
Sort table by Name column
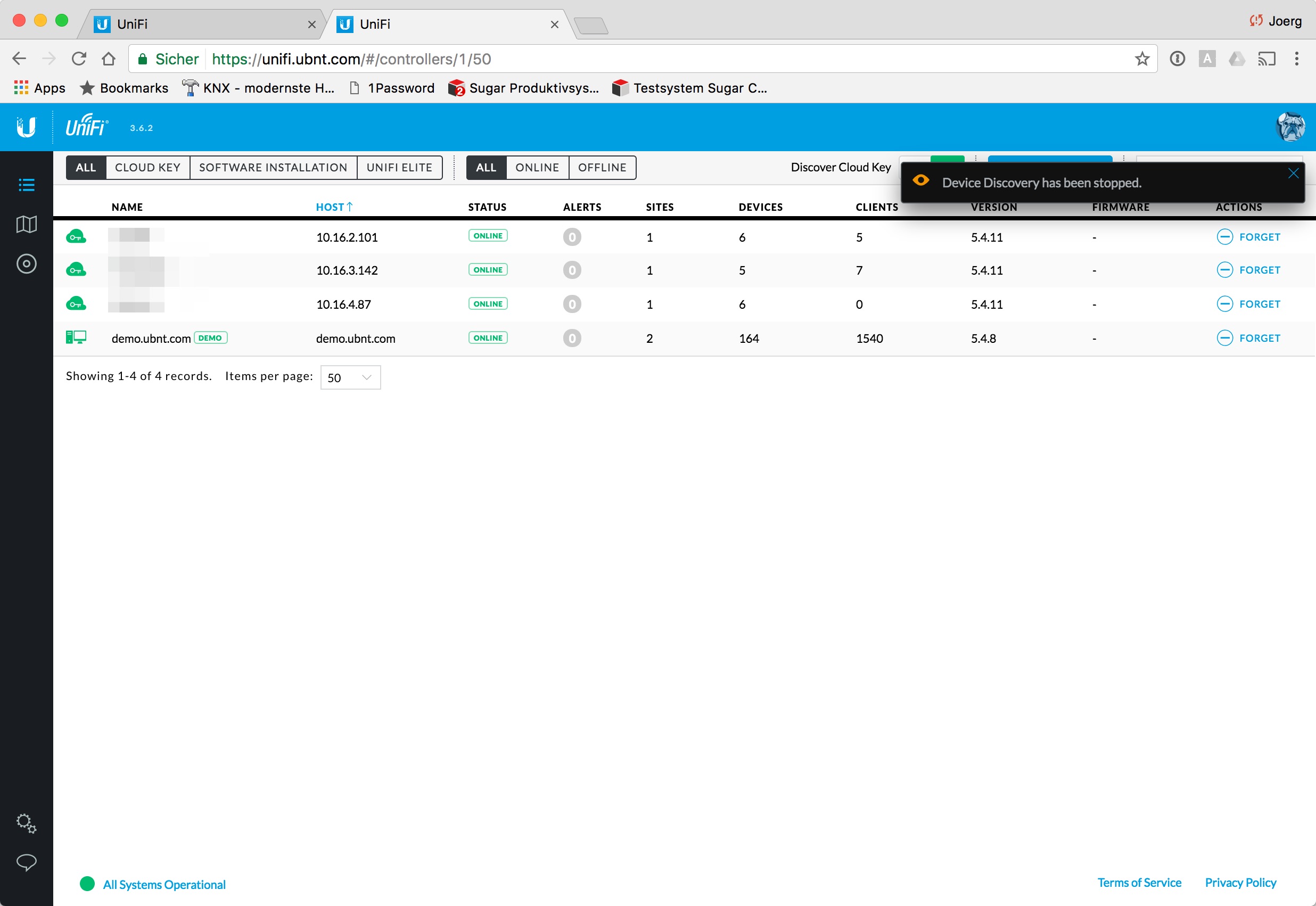pyautogui.click(x=127, y=207)
